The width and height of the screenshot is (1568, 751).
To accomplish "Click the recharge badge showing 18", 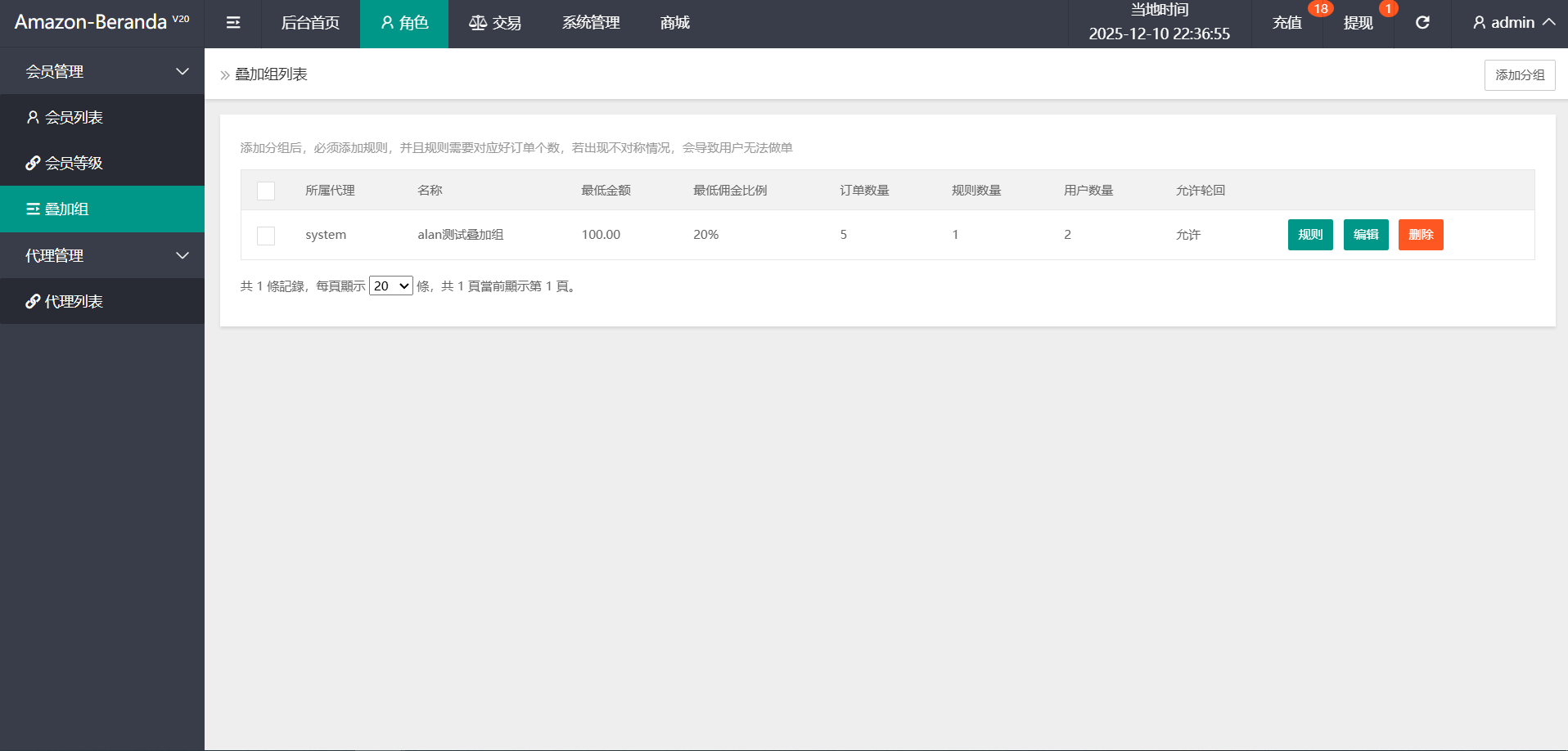I will coord(1320,9).
